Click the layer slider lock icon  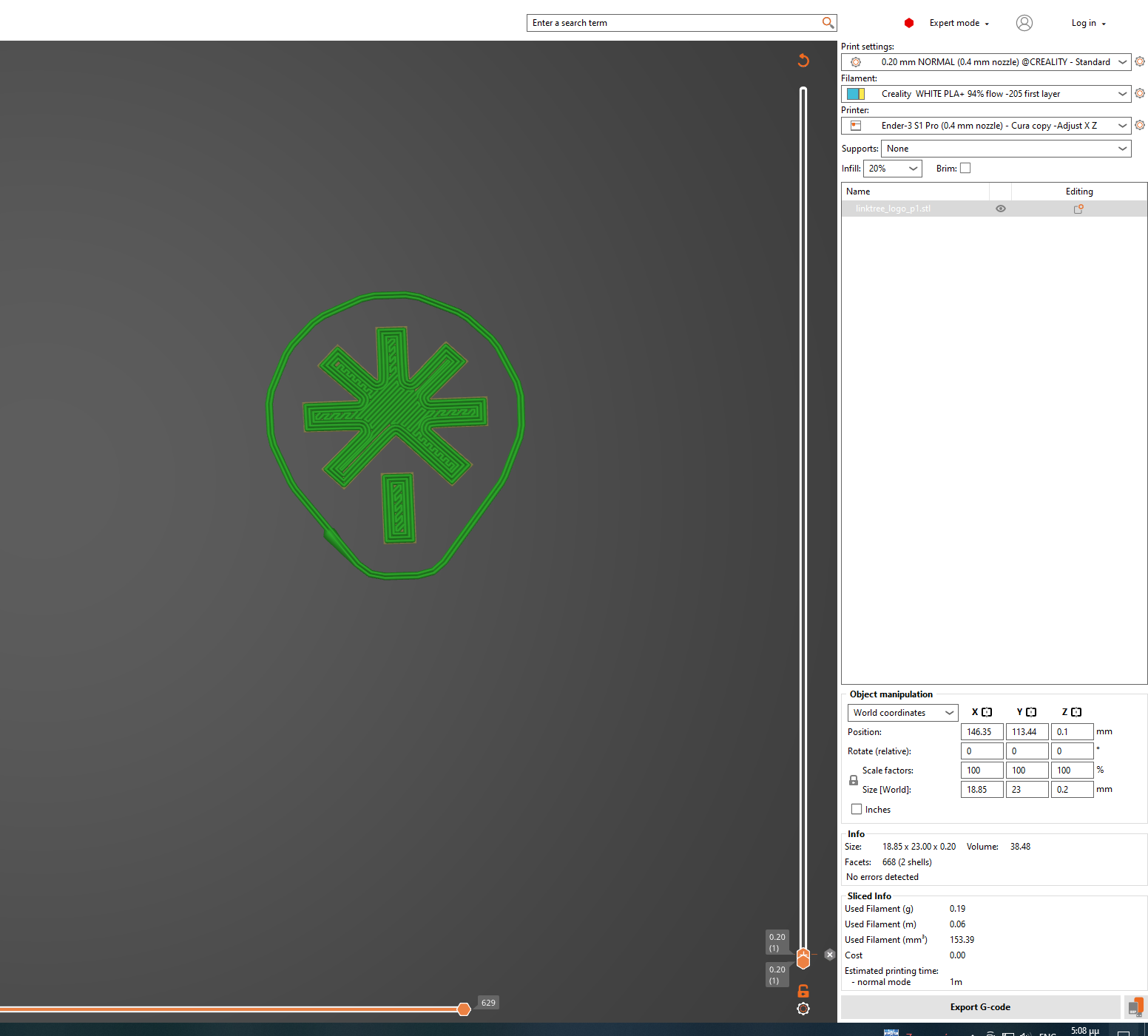click(803, 991)
